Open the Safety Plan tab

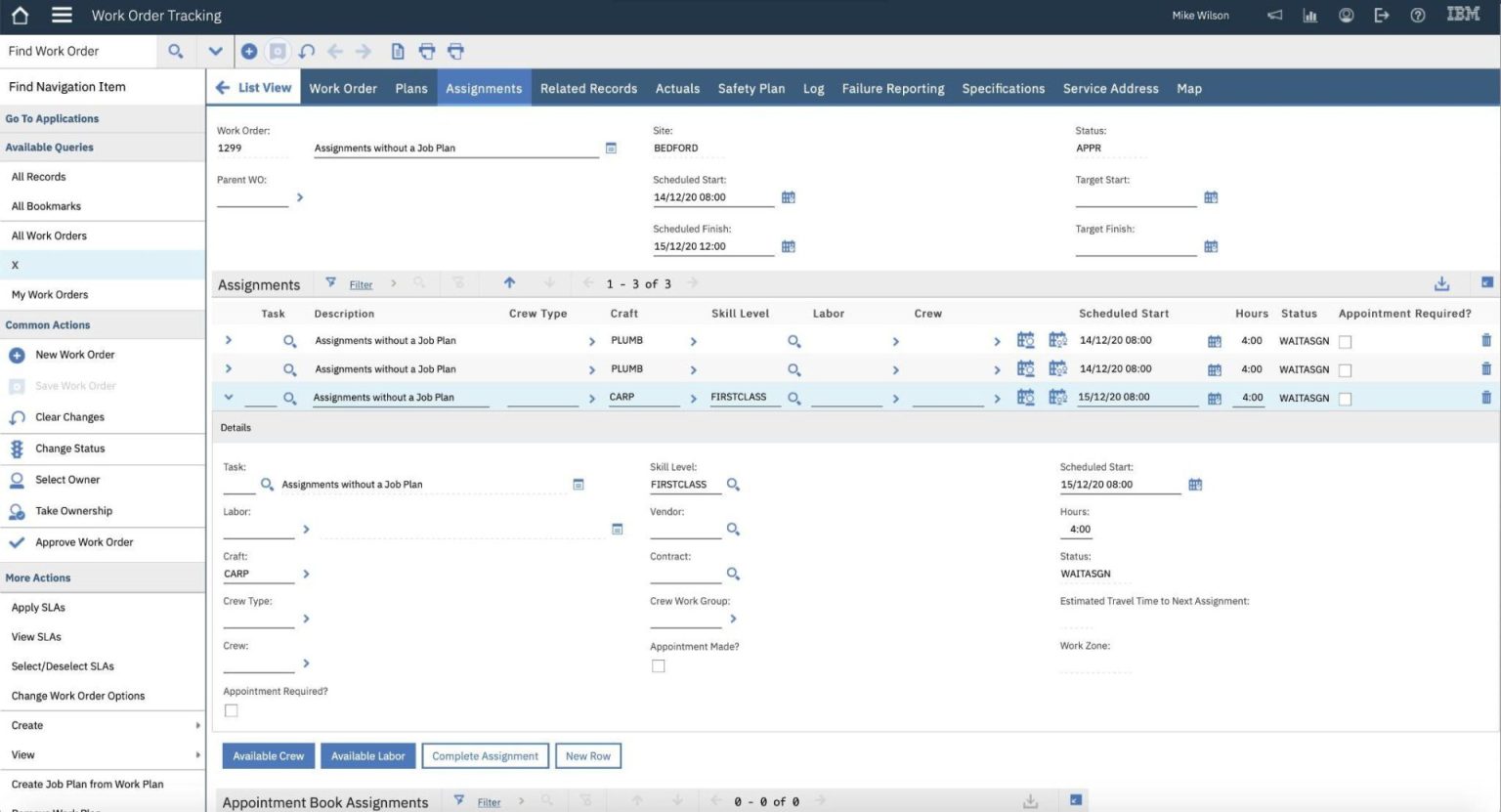pos(750,88)
